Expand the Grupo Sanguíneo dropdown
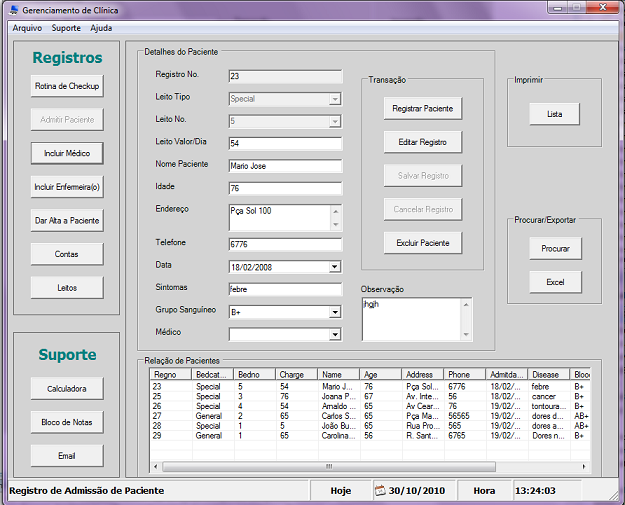This screenshot has height=505, width=625. (x=334, y=312)
